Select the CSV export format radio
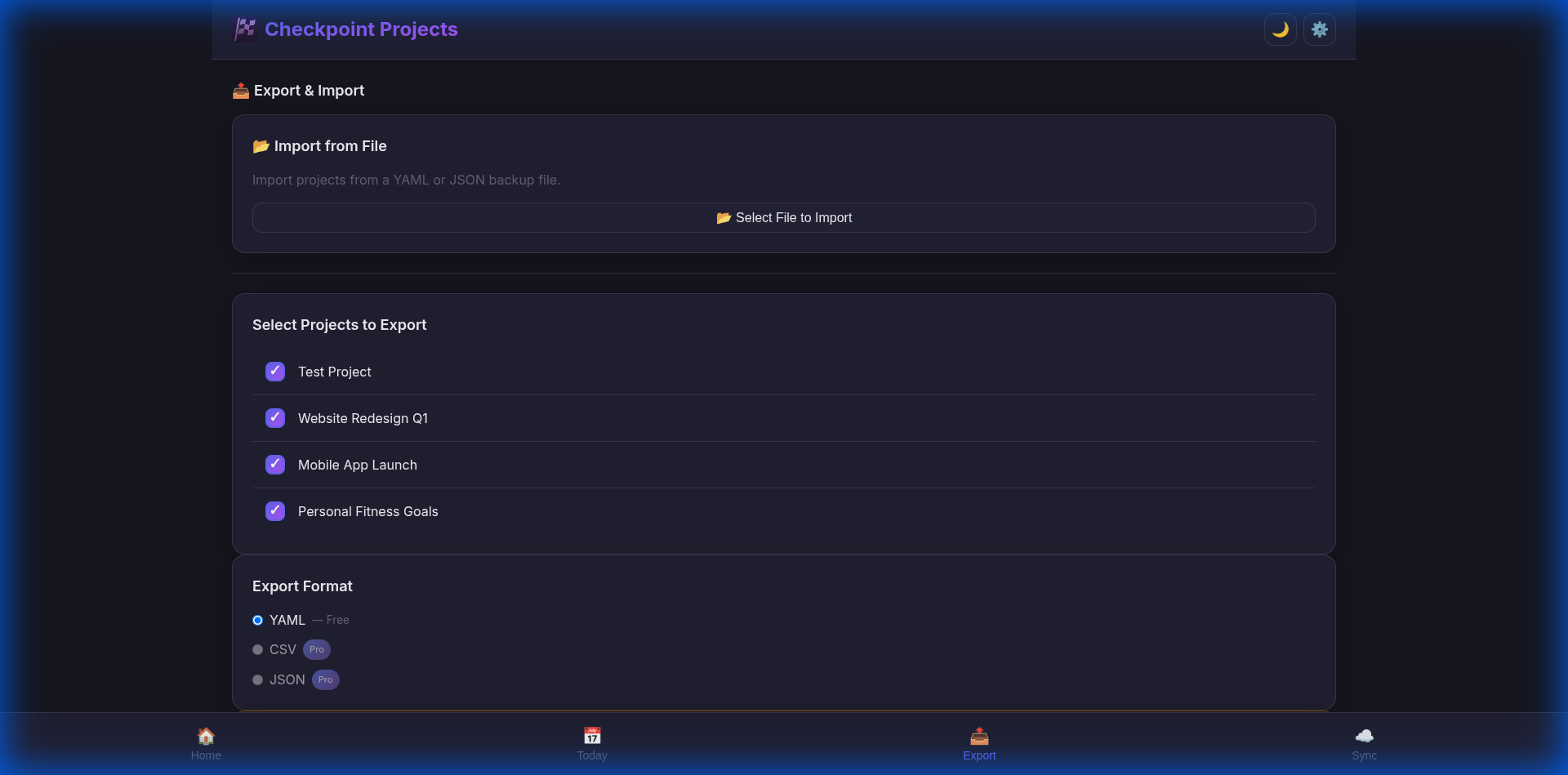The width and height of the screenshot is (1568, 775). pyautogui.click(x=257, y=650)
